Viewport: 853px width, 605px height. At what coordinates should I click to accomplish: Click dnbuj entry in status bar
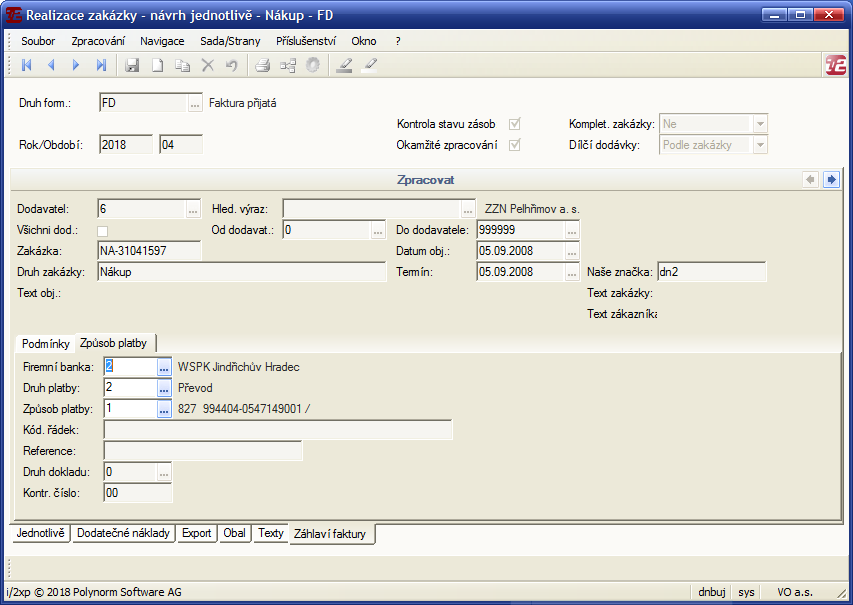712,592
